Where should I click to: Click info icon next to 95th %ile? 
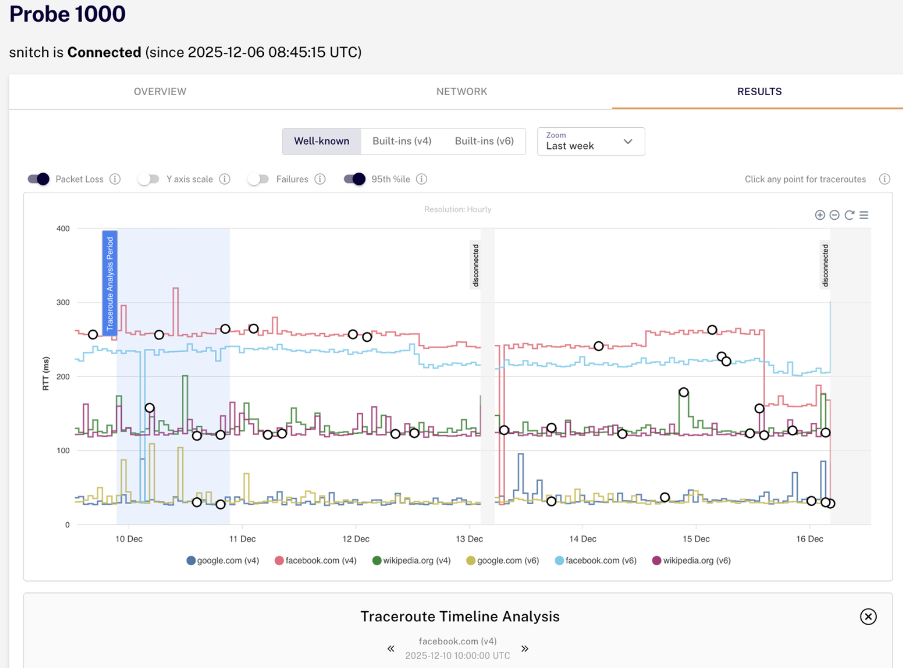point(421,179)
